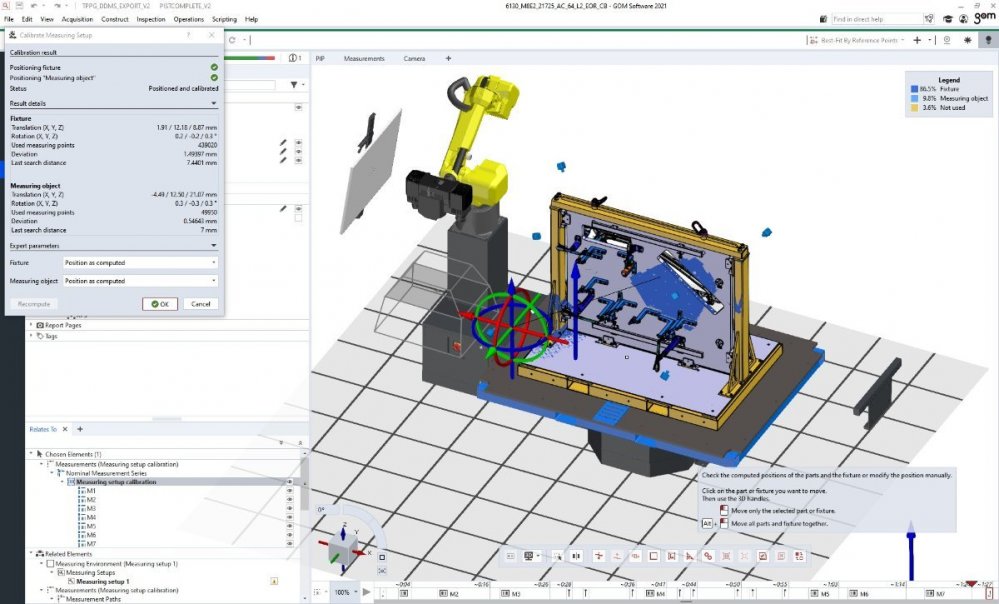Click the yellow warning icon beside Measuring setup 1
The width and height of the screenshot is (999, 604).
274,581
